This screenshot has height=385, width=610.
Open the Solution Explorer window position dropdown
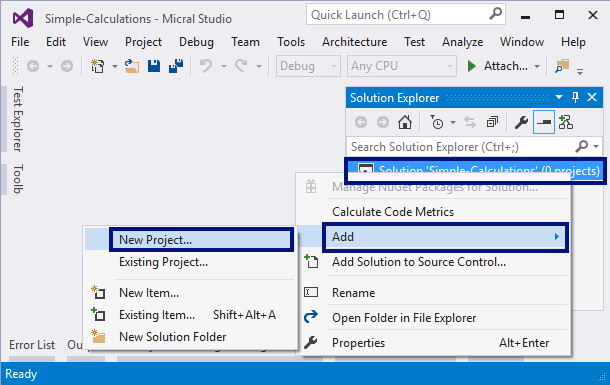click(x=559, y=97)
